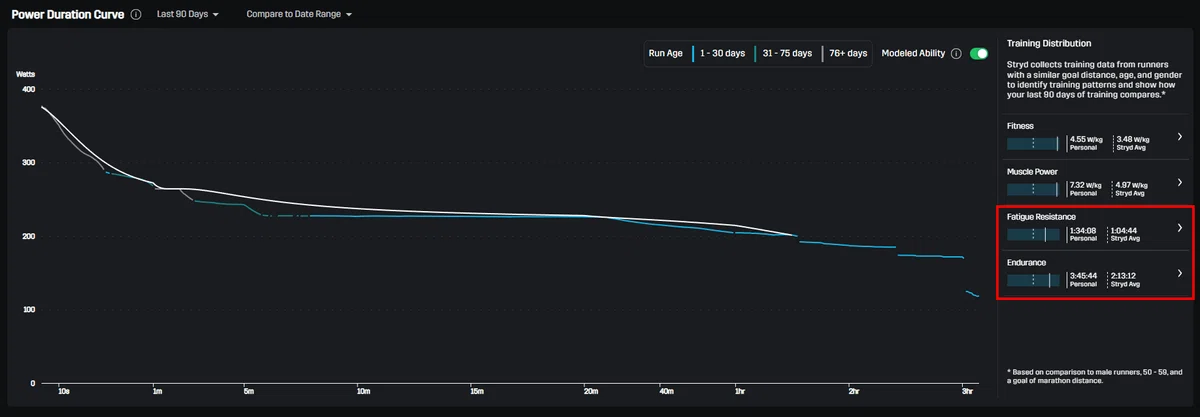1200x417 pixels.
Task: Click the Training Distribution heading
Action: (x=1049, y=43)
